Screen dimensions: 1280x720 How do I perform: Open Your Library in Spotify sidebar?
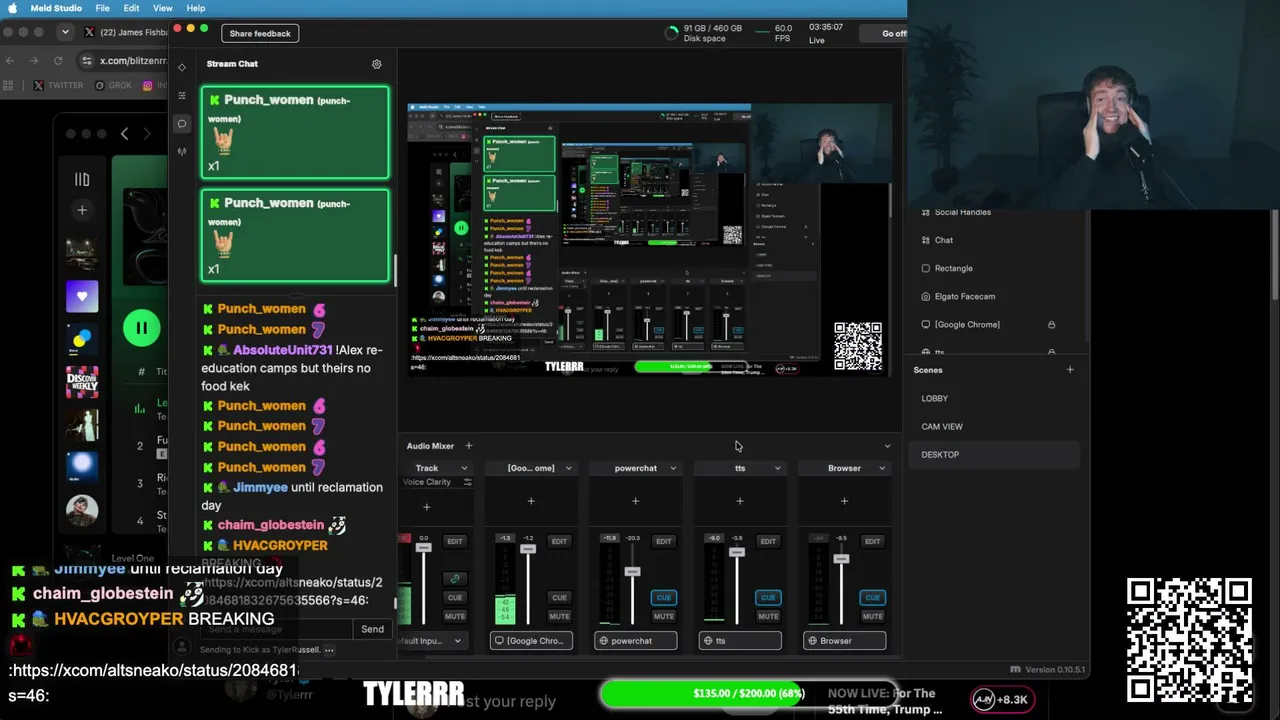pyautogui.click(x=82, y=180)
